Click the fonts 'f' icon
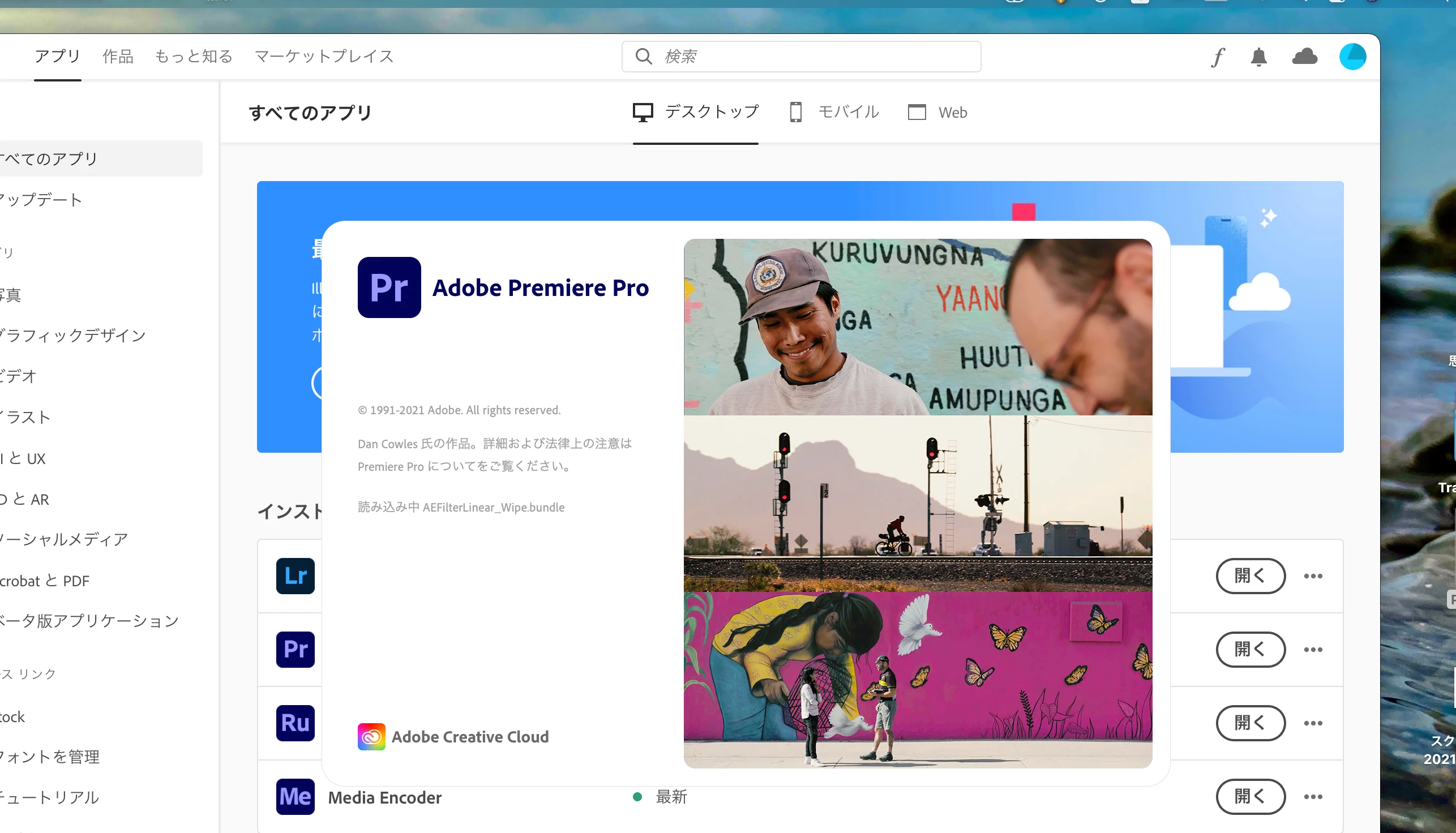The image size is (1456, 833). click(1217, 57)
